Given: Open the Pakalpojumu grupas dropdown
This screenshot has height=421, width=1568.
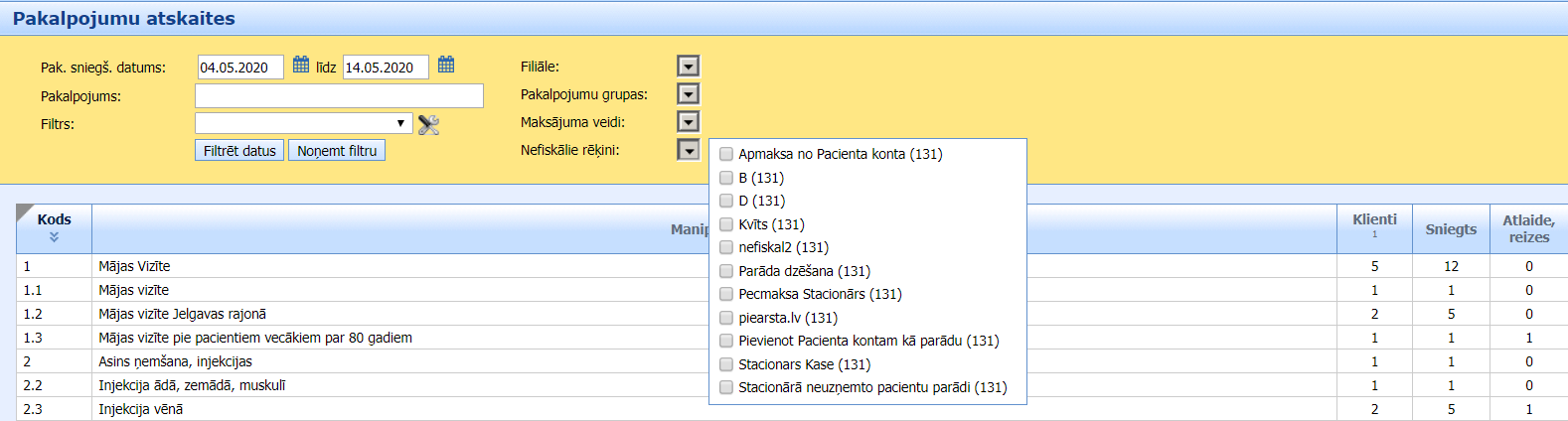Looking at the screenshot, I should 688,94.
